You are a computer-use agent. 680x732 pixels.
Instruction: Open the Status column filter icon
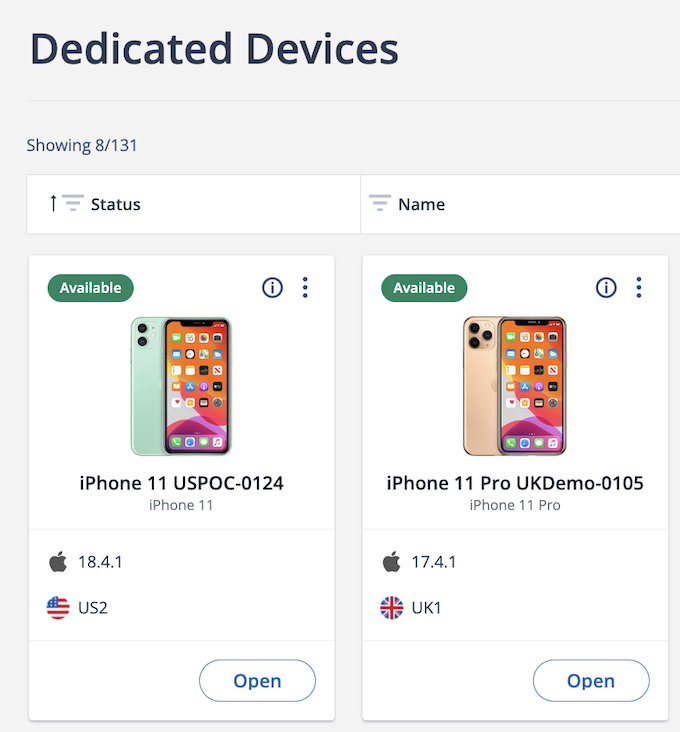[72, 204]
